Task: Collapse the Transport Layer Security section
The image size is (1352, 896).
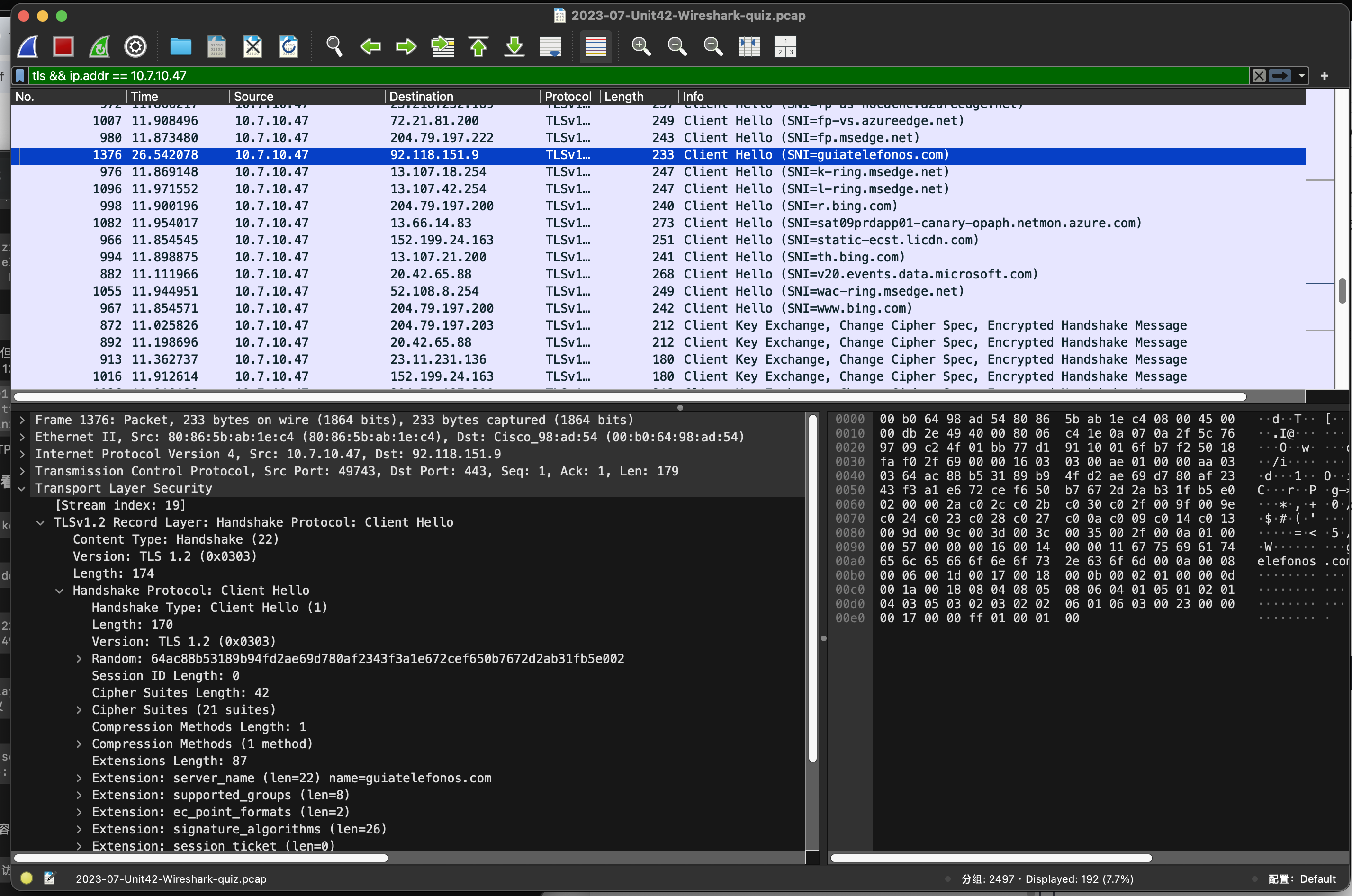Action: point(22,489)
